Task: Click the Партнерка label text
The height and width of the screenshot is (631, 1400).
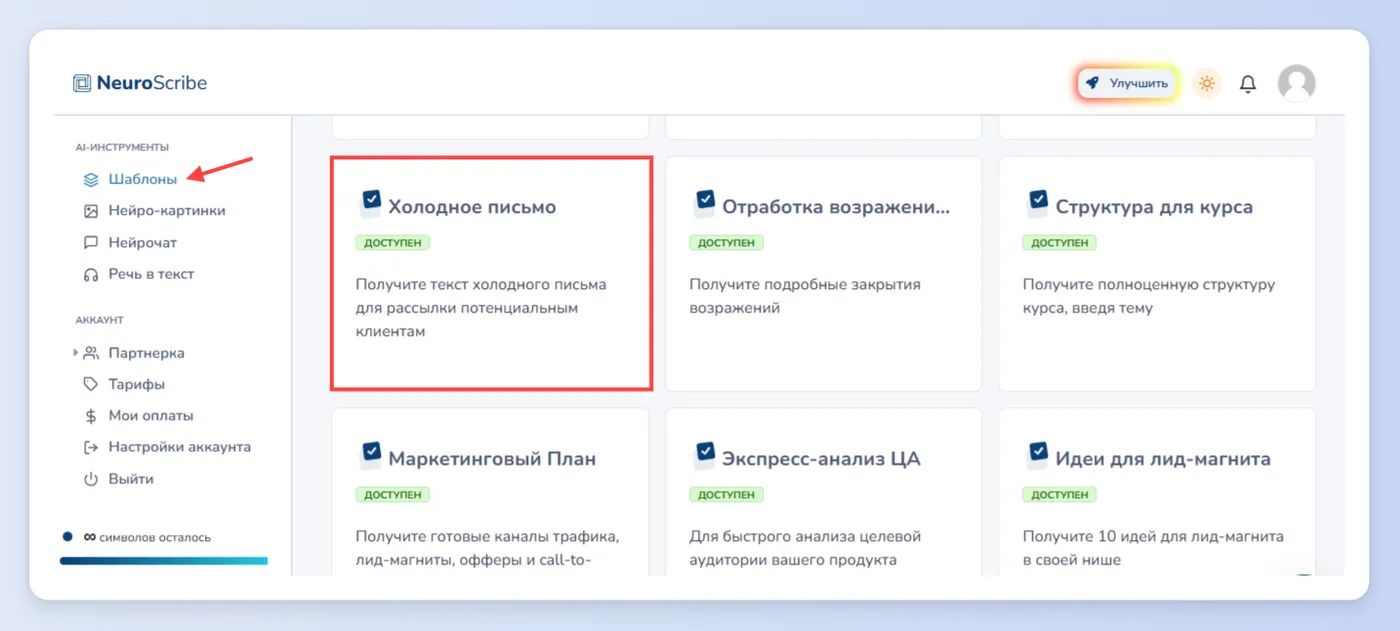Action: [x=146, y=353]
